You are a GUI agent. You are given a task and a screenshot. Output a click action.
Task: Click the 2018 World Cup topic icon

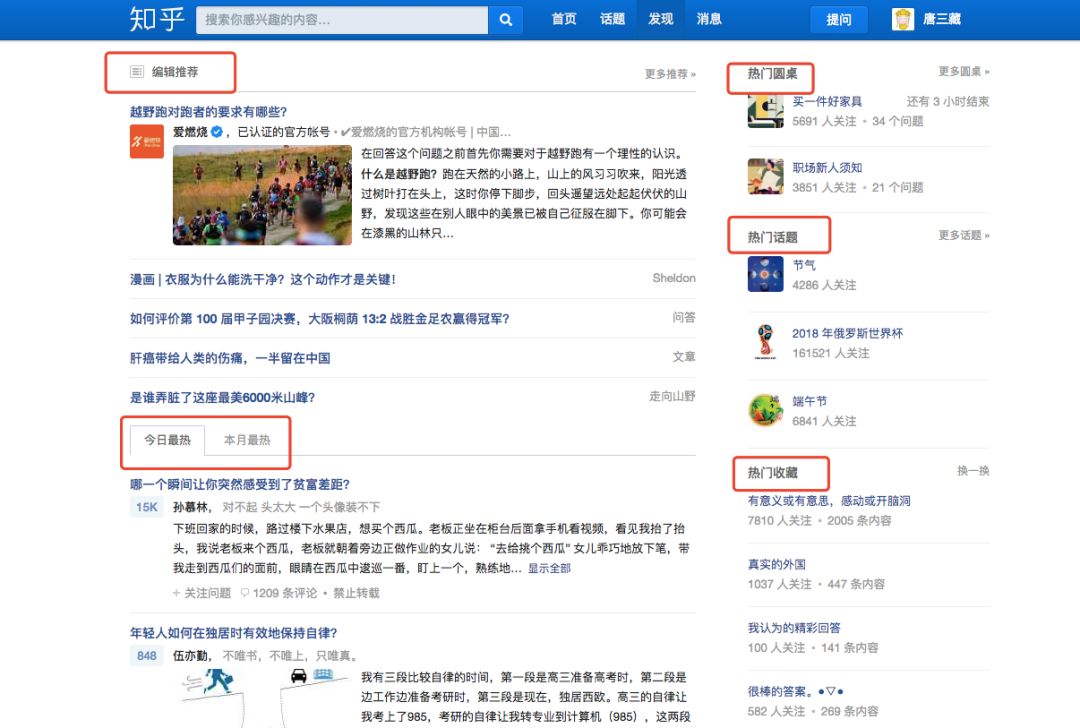tap(765, 342)
